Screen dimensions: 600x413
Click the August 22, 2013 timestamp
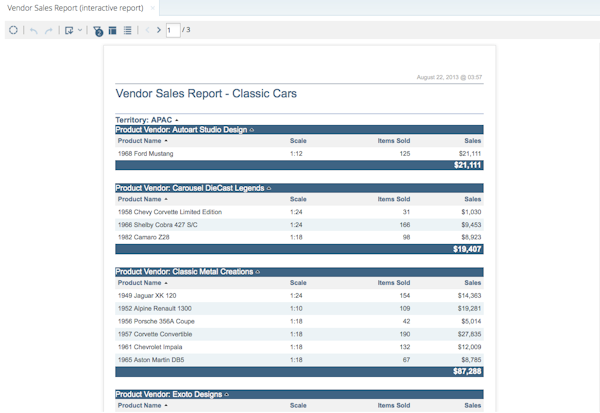tap(449, 77)
